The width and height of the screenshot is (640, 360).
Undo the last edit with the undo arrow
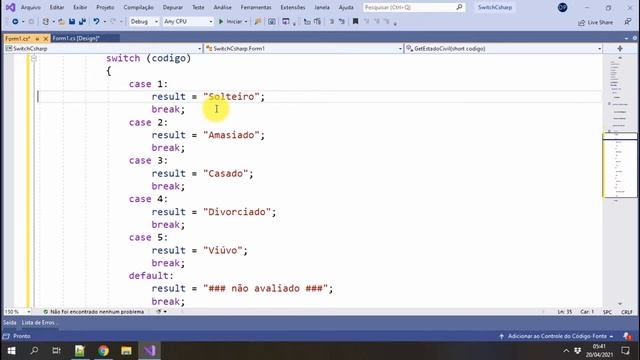pyautogui.click(x=96, y=22)
